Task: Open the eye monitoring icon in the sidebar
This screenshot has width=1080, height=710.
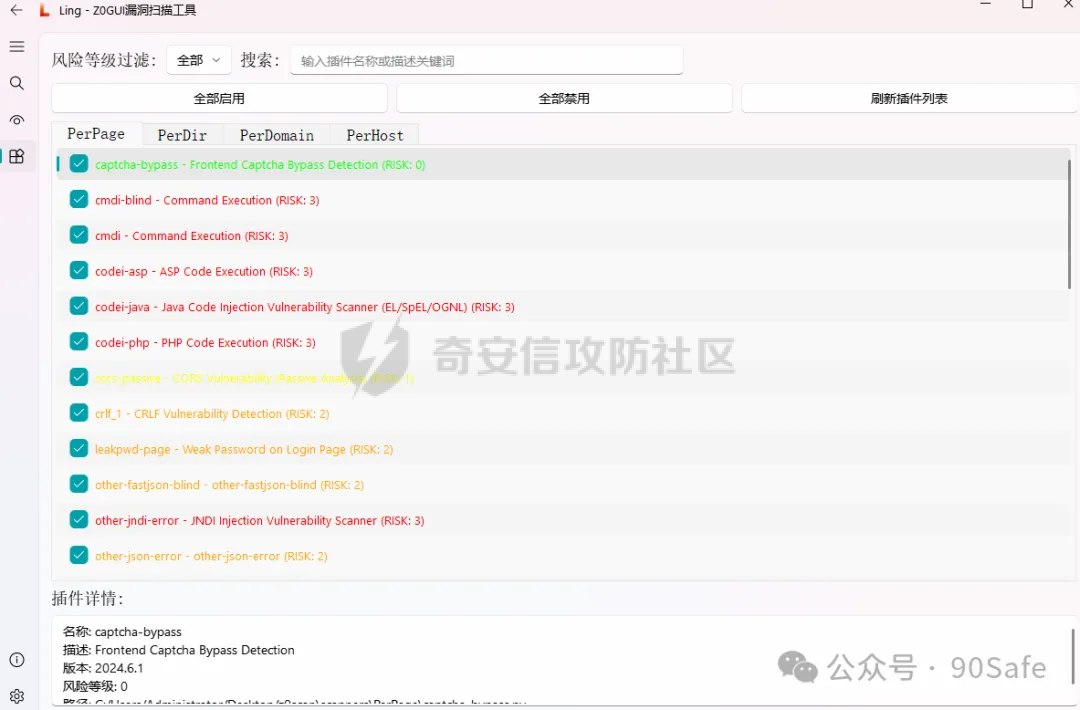Action: 17,120
